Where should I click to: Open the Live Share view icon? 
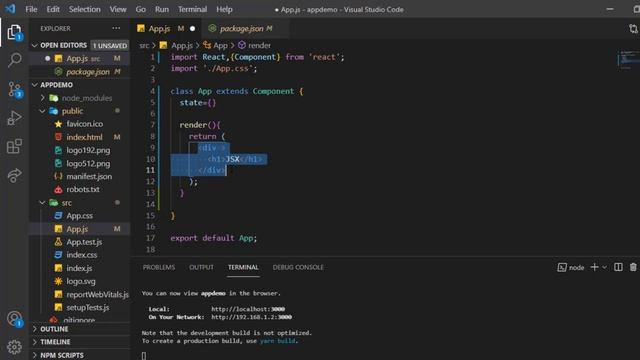coord(14,175)
